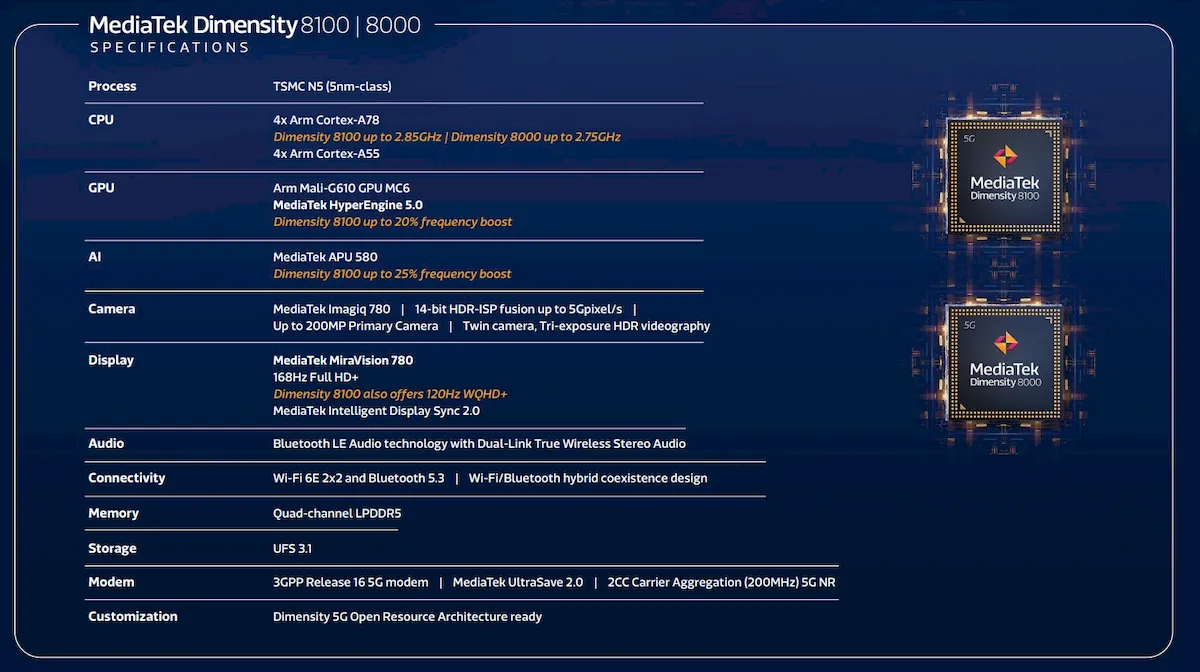This screenshot has width=1200, height=672.
Task: Select 'UFS 3.1' text
Action: click(x=293, y=548)
